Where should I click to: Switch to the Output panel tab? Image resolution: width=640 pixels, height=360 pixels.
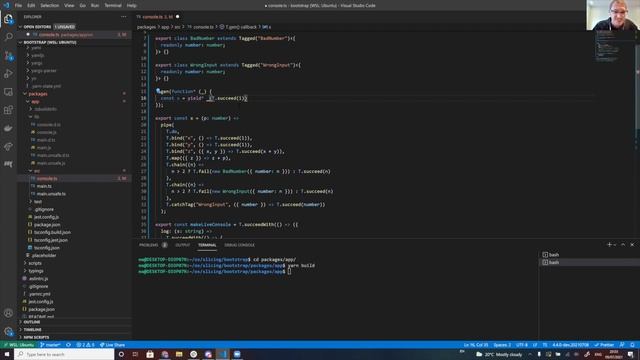pyautogui.click(x=182, y=245)
